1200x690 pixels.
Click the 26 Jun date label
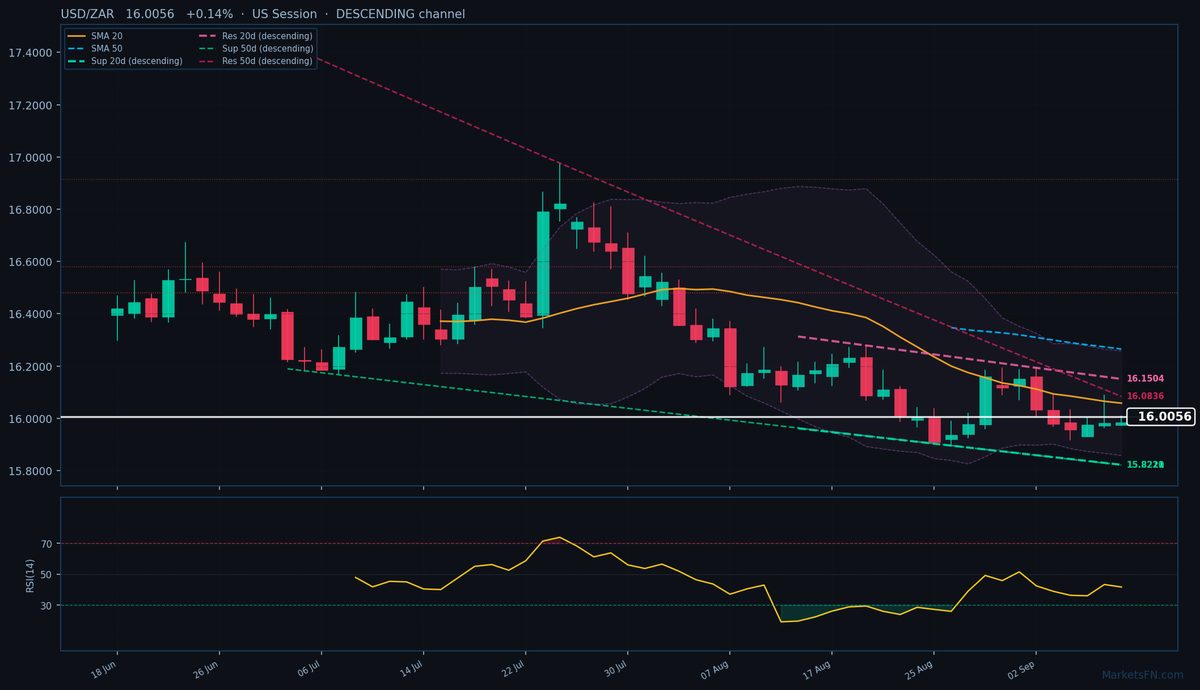coord(206,670)
